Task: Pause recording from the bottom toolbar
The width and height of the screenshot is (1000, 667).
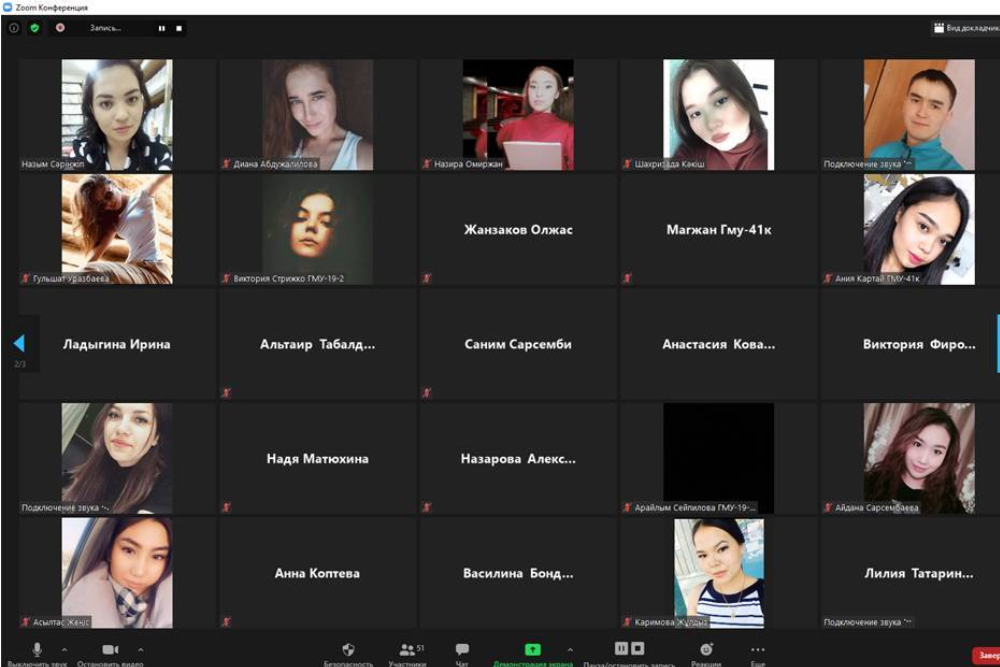Action: click(621, 649)
